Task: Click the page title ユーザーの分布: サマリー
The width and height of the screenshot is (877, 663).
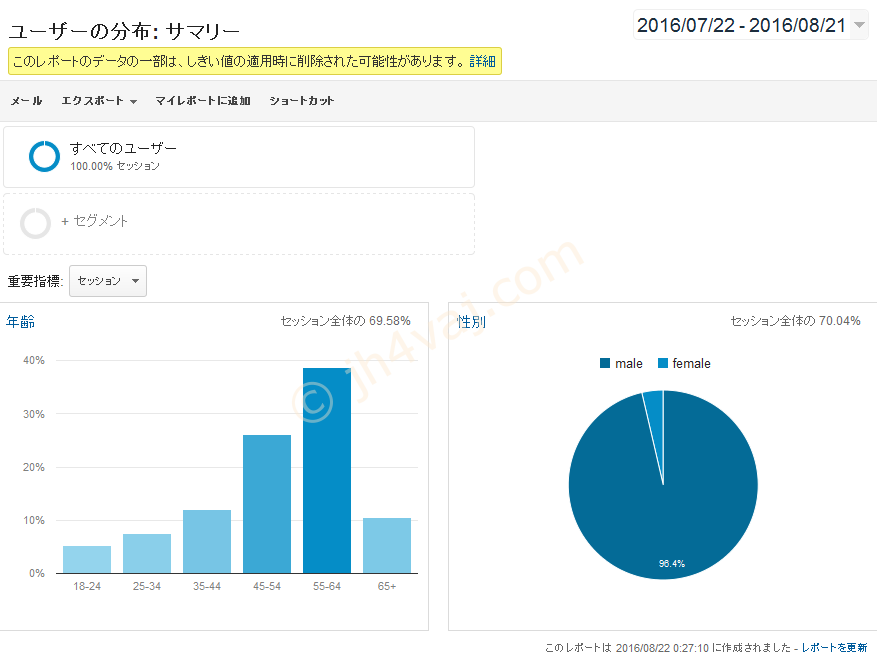Action: coord(124,31)
